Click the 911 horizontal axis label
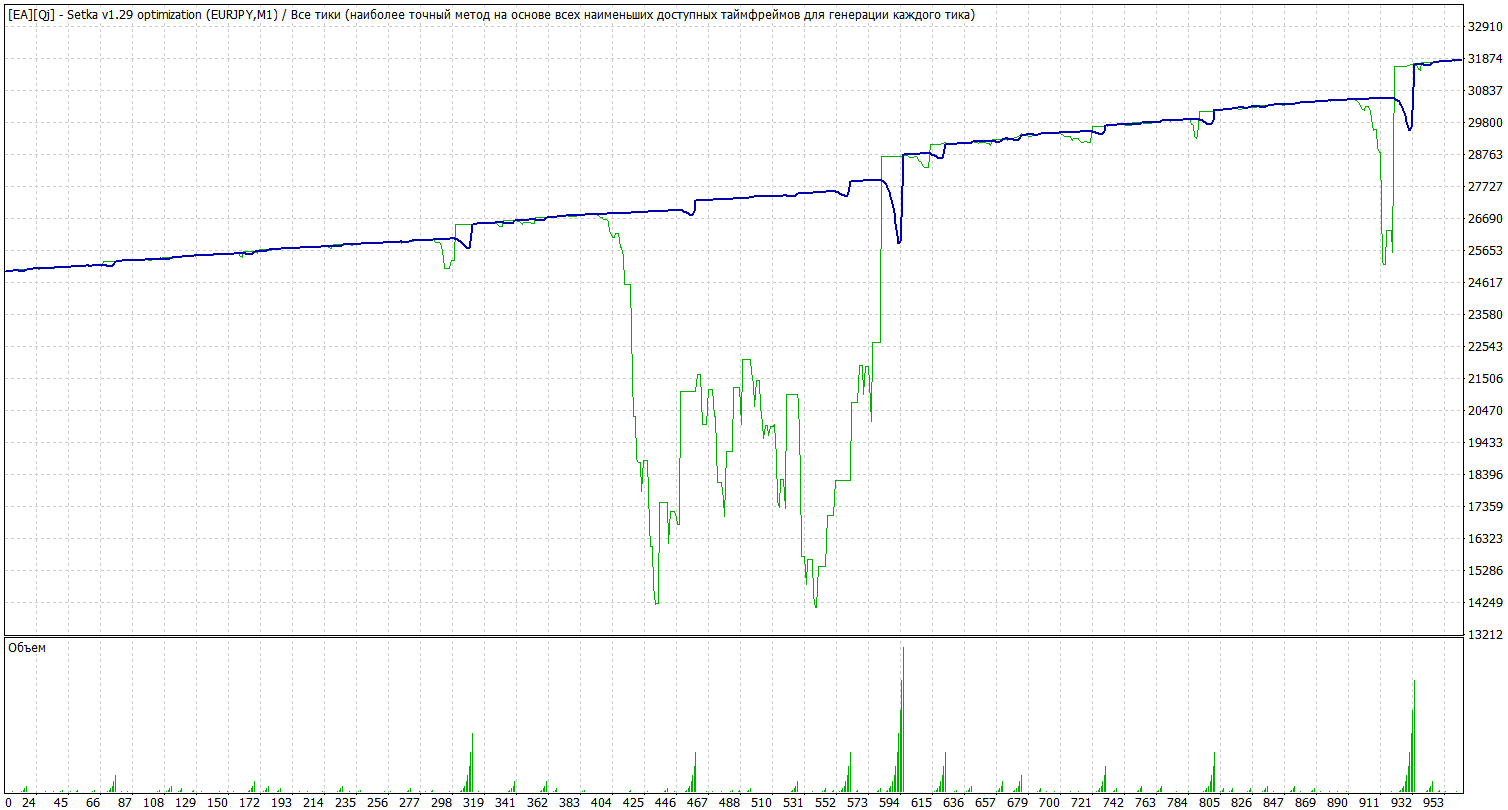1508x810 pixels. pyautogui.click(x=1369, y=802)
